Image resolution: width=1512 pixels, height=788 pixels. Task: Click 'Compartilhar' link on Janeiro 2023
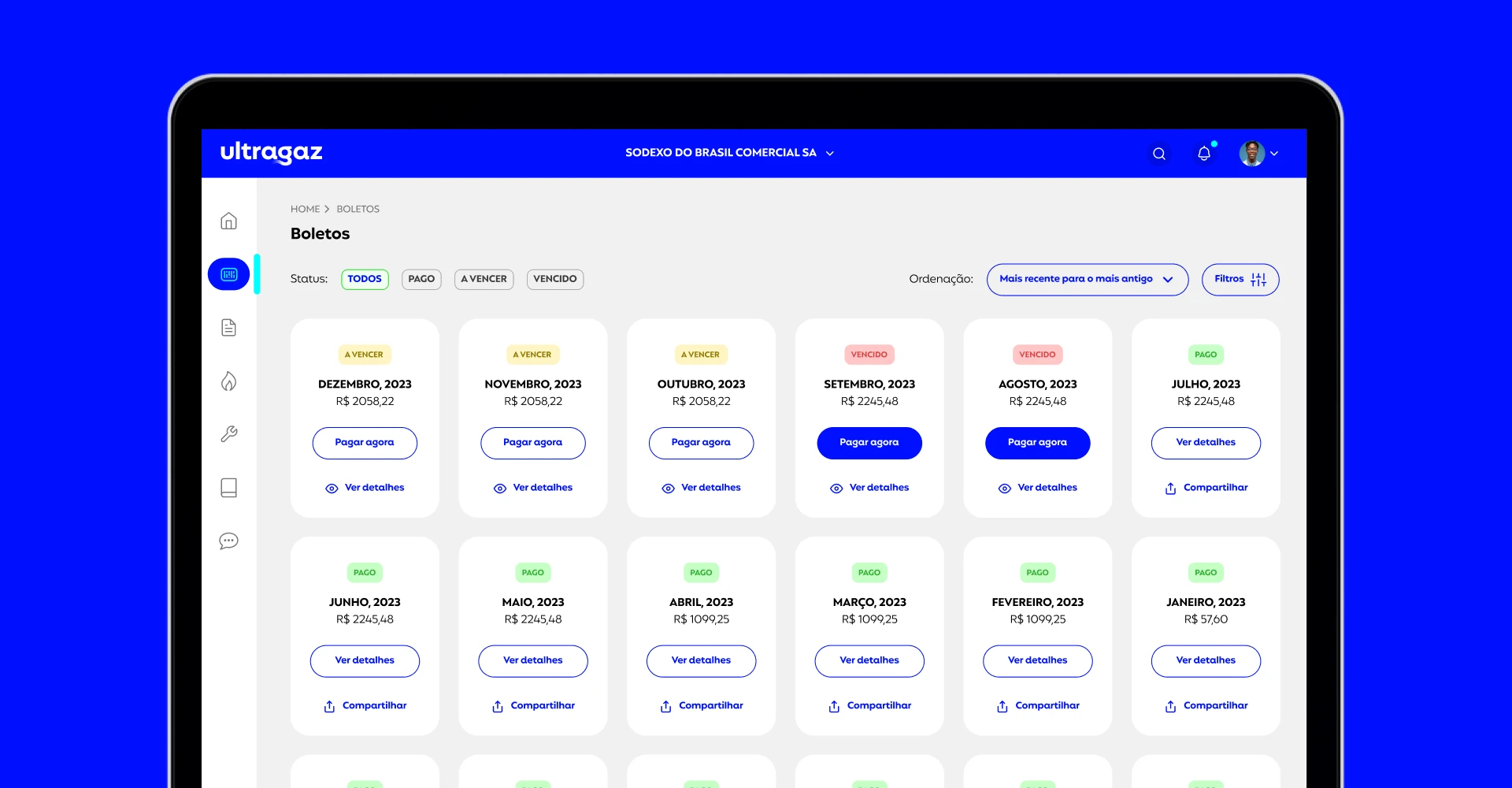[x=1215, y=706]
